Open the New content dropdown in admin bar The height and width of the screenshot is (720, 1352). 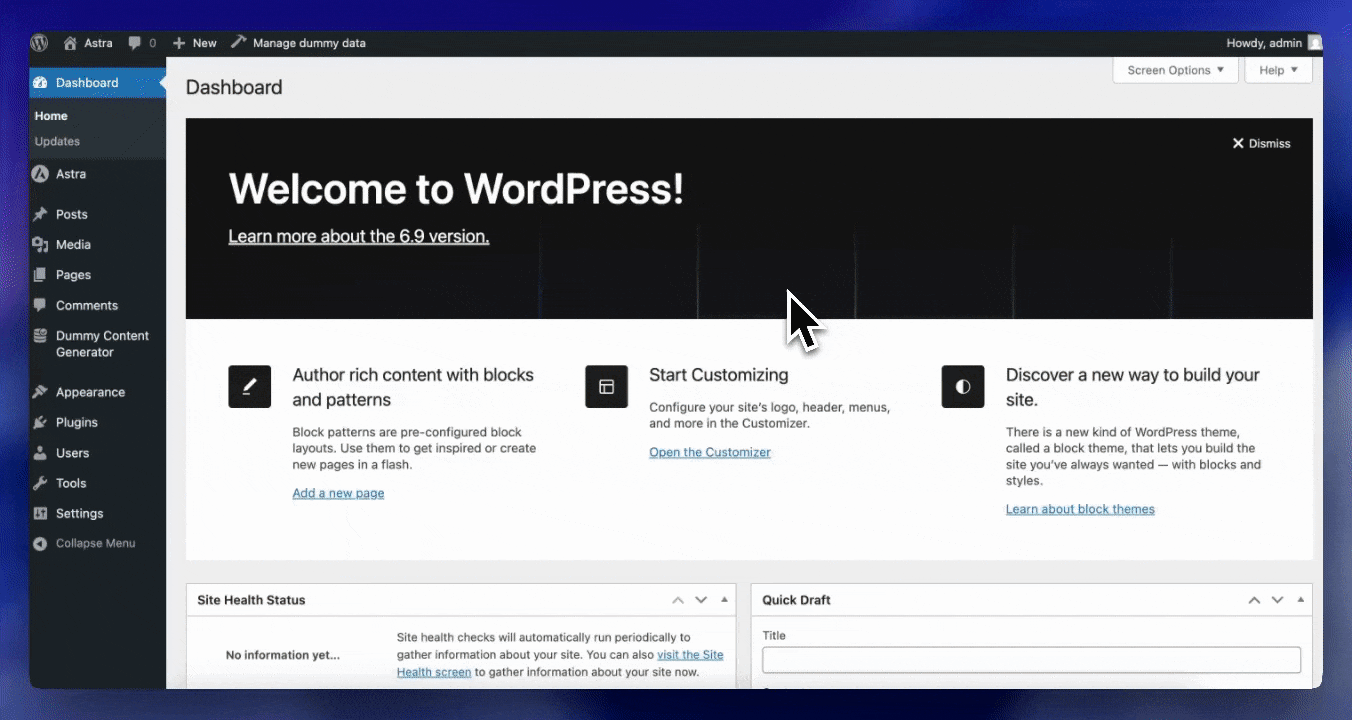point(195,43)
